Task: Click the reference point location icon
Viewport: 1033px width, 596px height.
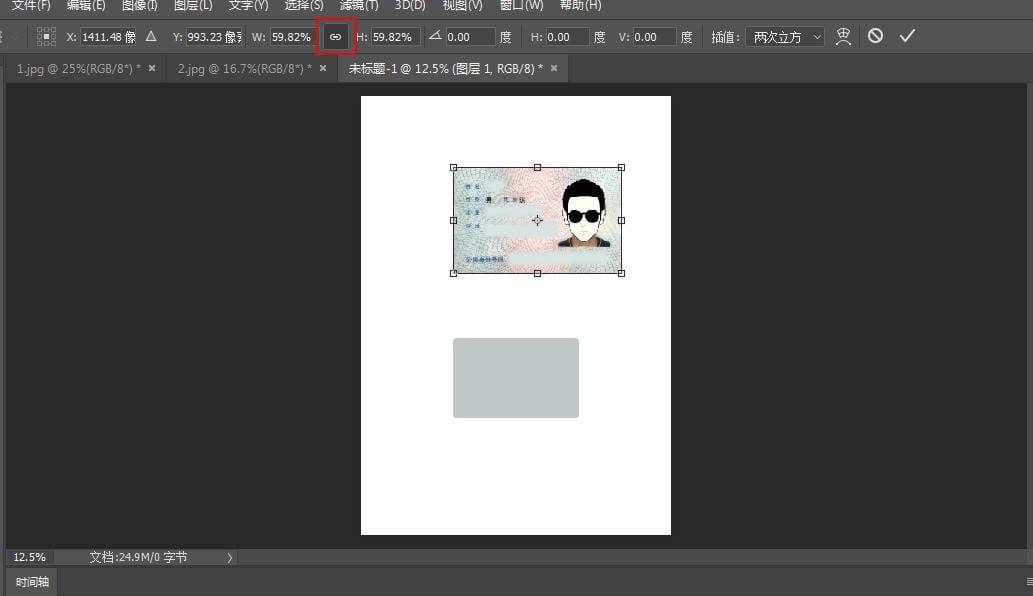Action: coord(46,37)
